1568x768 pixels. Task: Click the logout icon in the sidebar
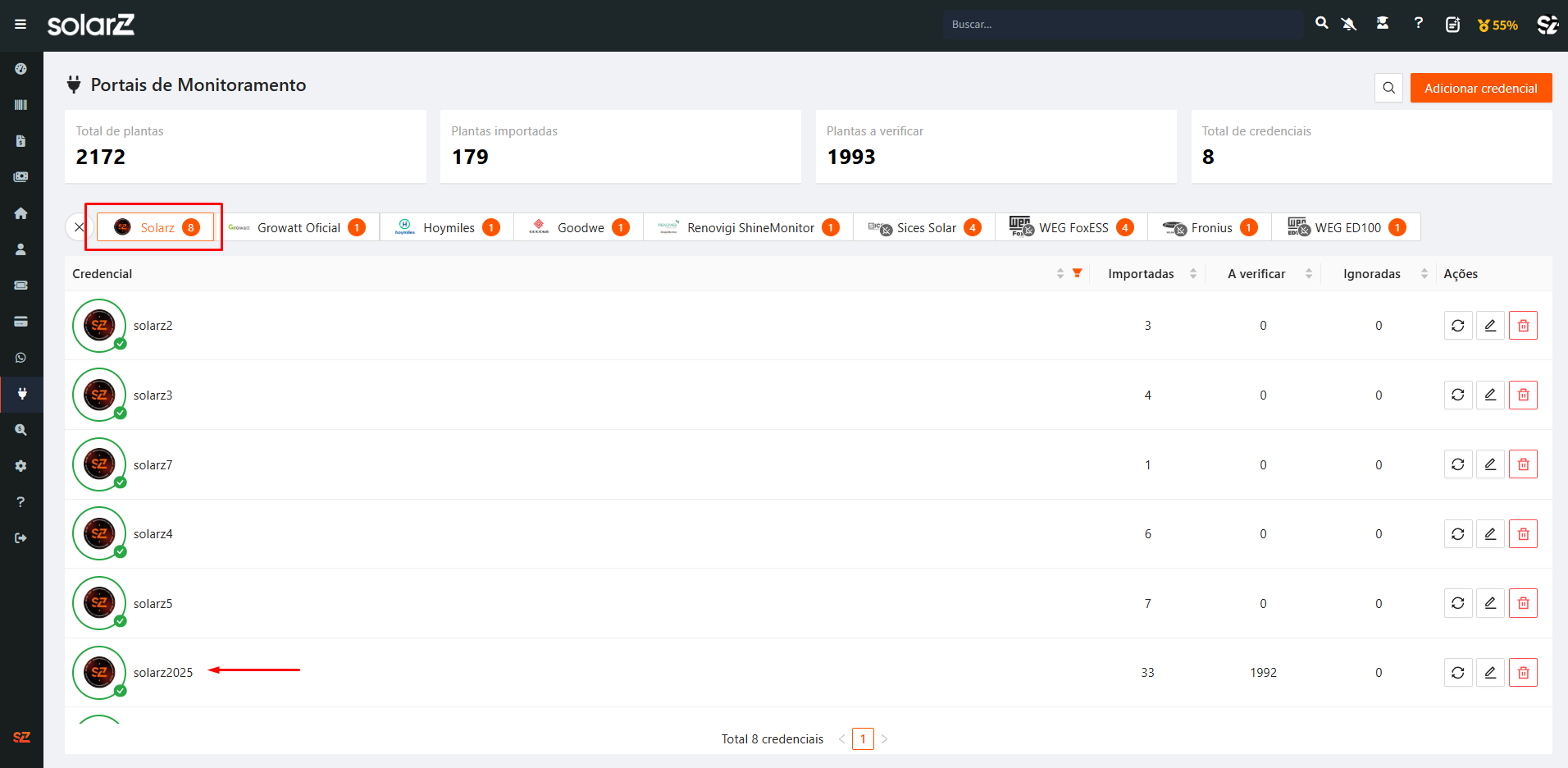pos(21,538)
